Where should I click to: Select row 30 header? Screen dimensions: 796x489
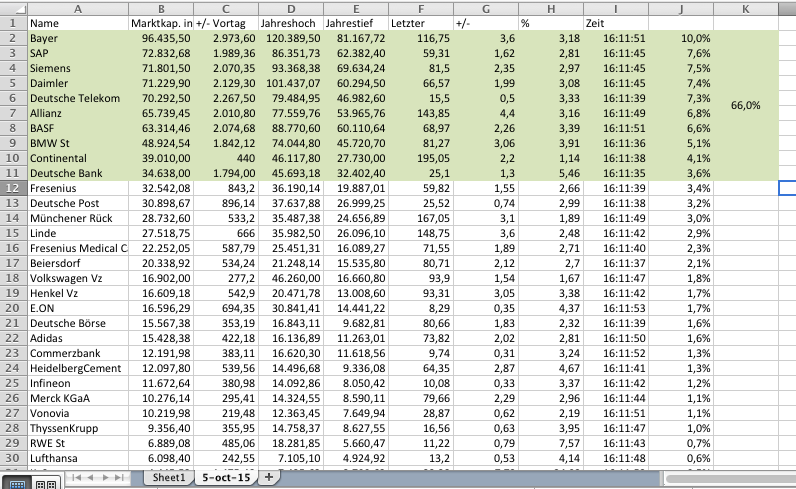13,458
